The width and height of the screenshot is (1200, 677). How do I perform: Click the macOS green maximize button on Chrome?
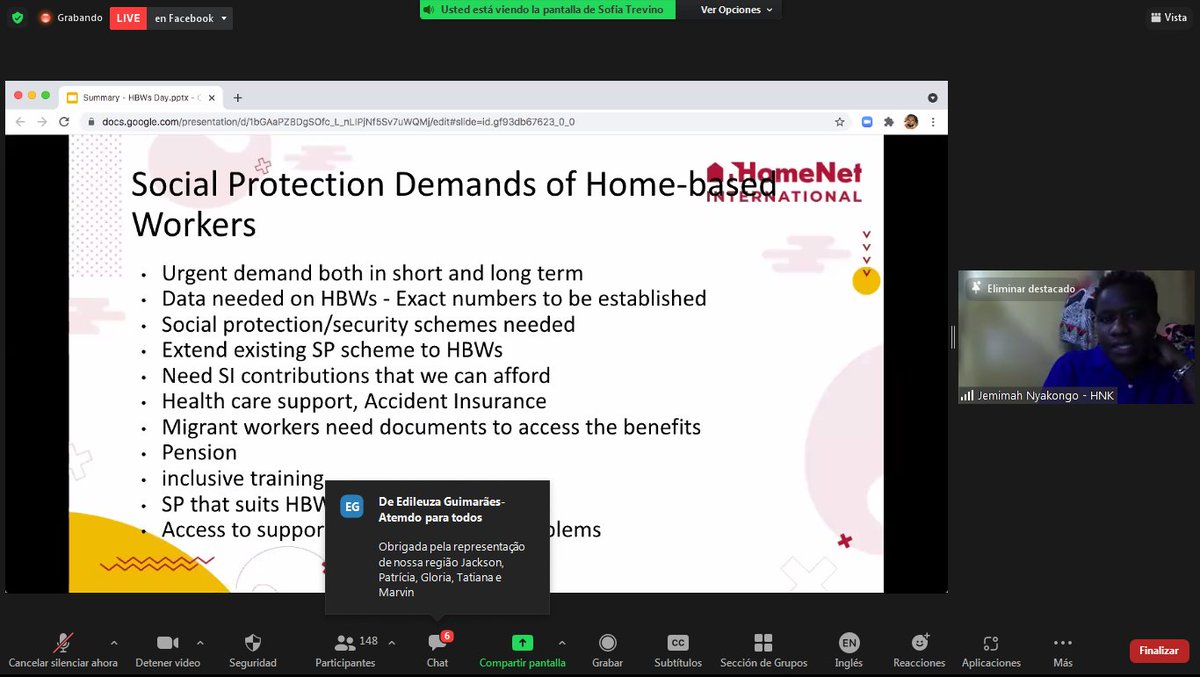[45, 95]
